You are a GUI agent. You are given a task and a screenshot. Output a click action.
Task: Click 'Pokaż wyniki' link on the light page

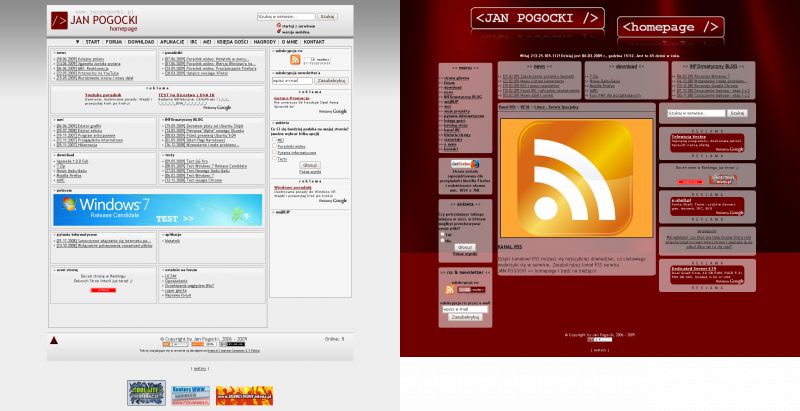tap(310, 172)
